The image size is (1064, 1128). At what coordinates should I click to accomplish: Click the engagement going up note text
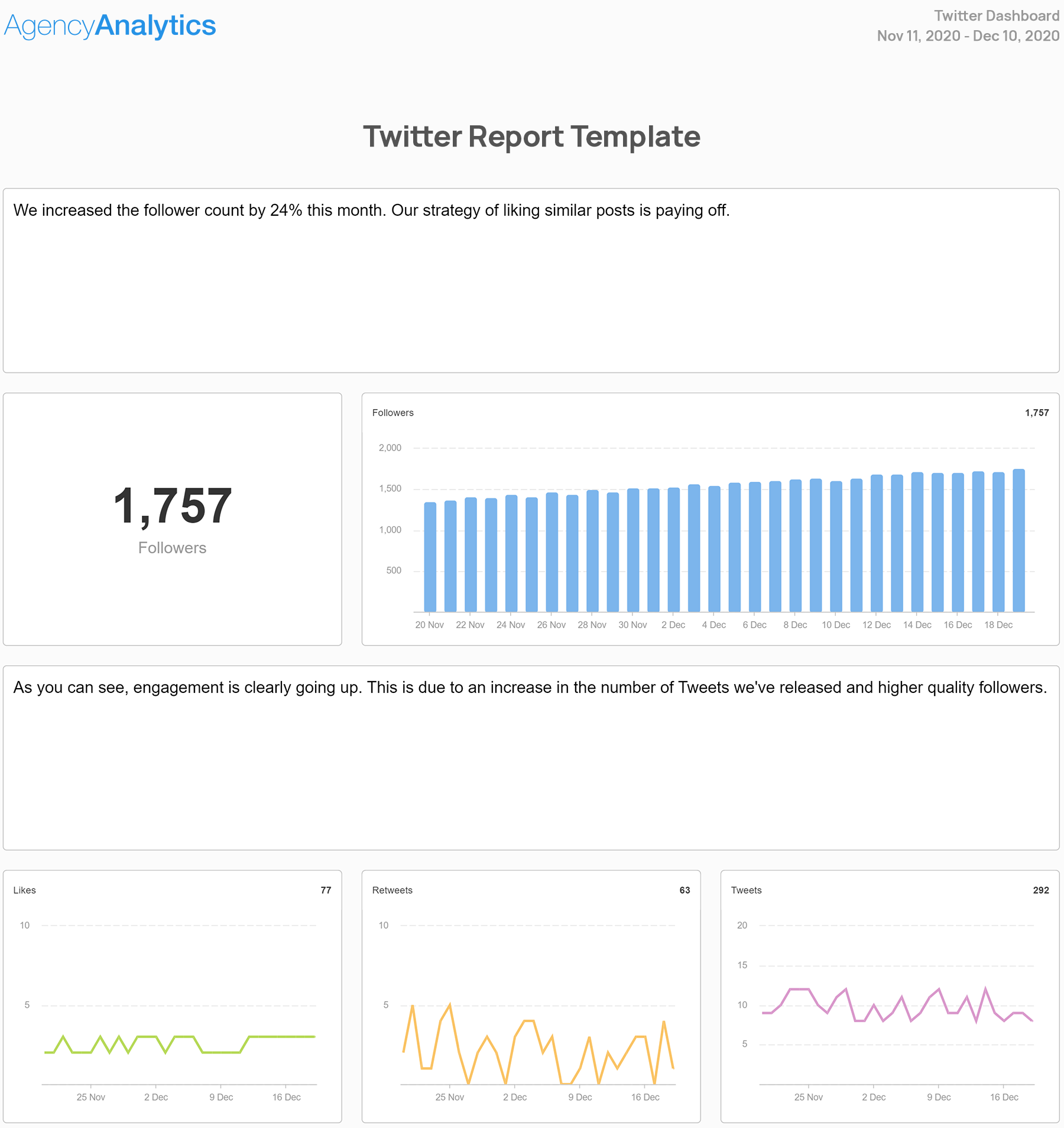click(530, 688)
